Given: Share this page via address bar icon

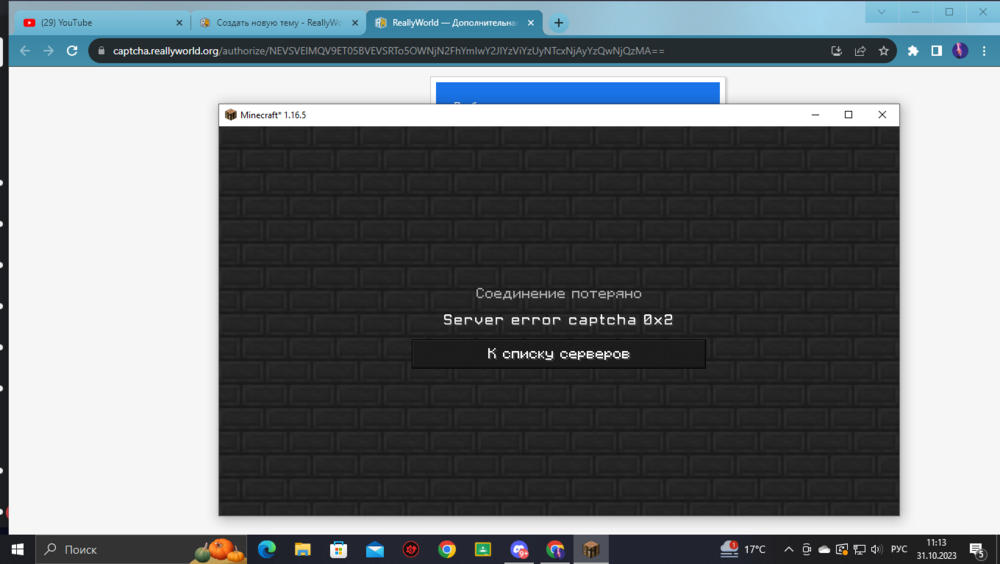Looking at the screenshot, I should pyautogui.click(x=860, y=50).
